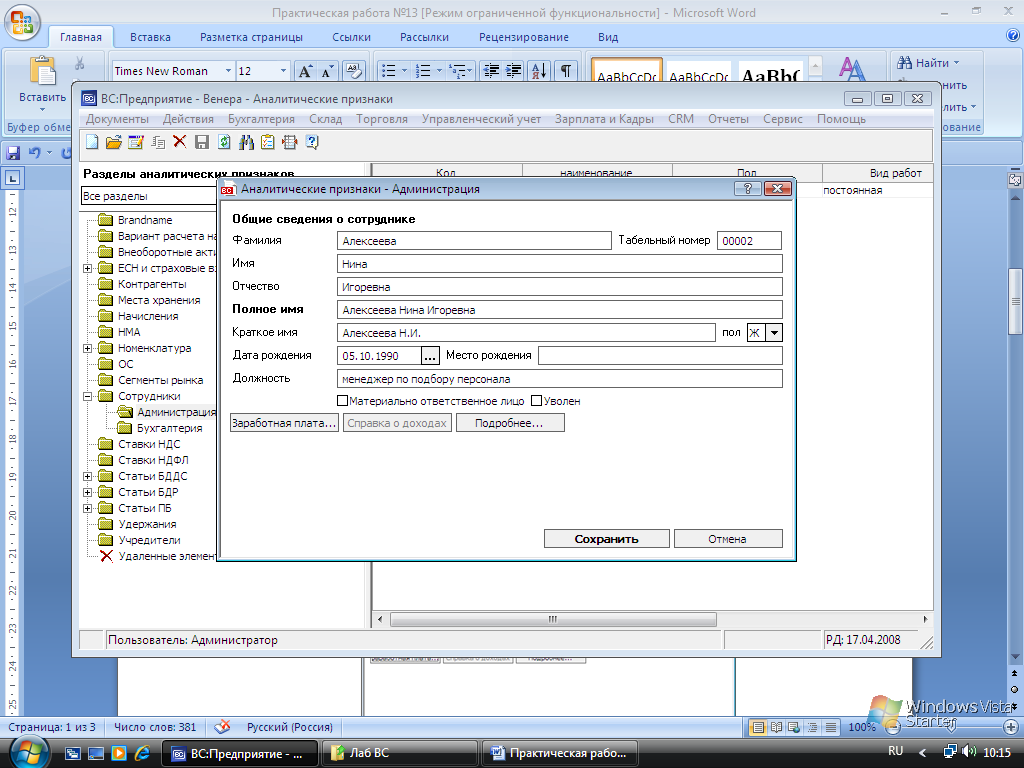Image resolution: width=1024 pixels, height=768 pixels.
Task: Click the Open folder icon in BC toolbar
Action: click(x=114, y=142)
